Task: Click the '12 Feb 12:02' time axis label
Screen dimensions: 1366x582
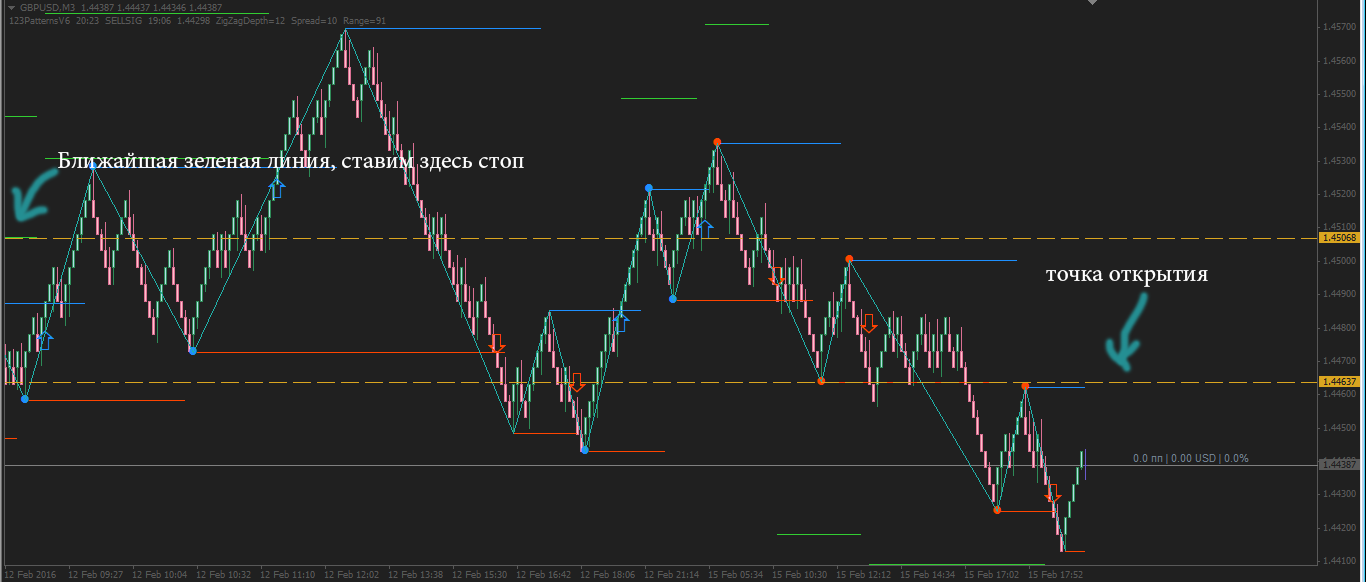Action: [x=351, y=575]
